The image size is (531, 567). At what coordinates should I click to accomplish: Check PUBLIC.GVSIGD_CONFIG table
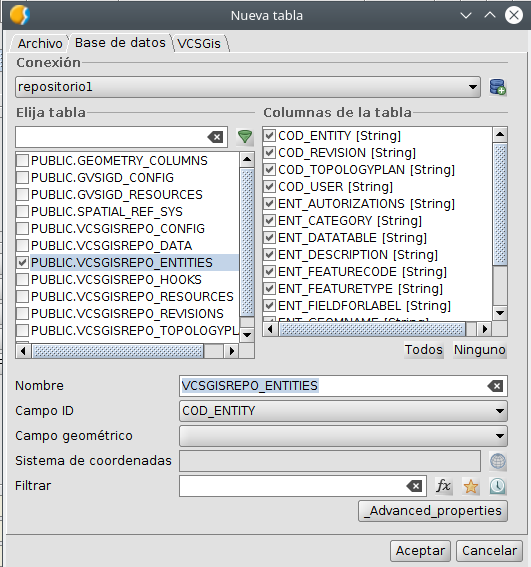[x=22, y=177]
